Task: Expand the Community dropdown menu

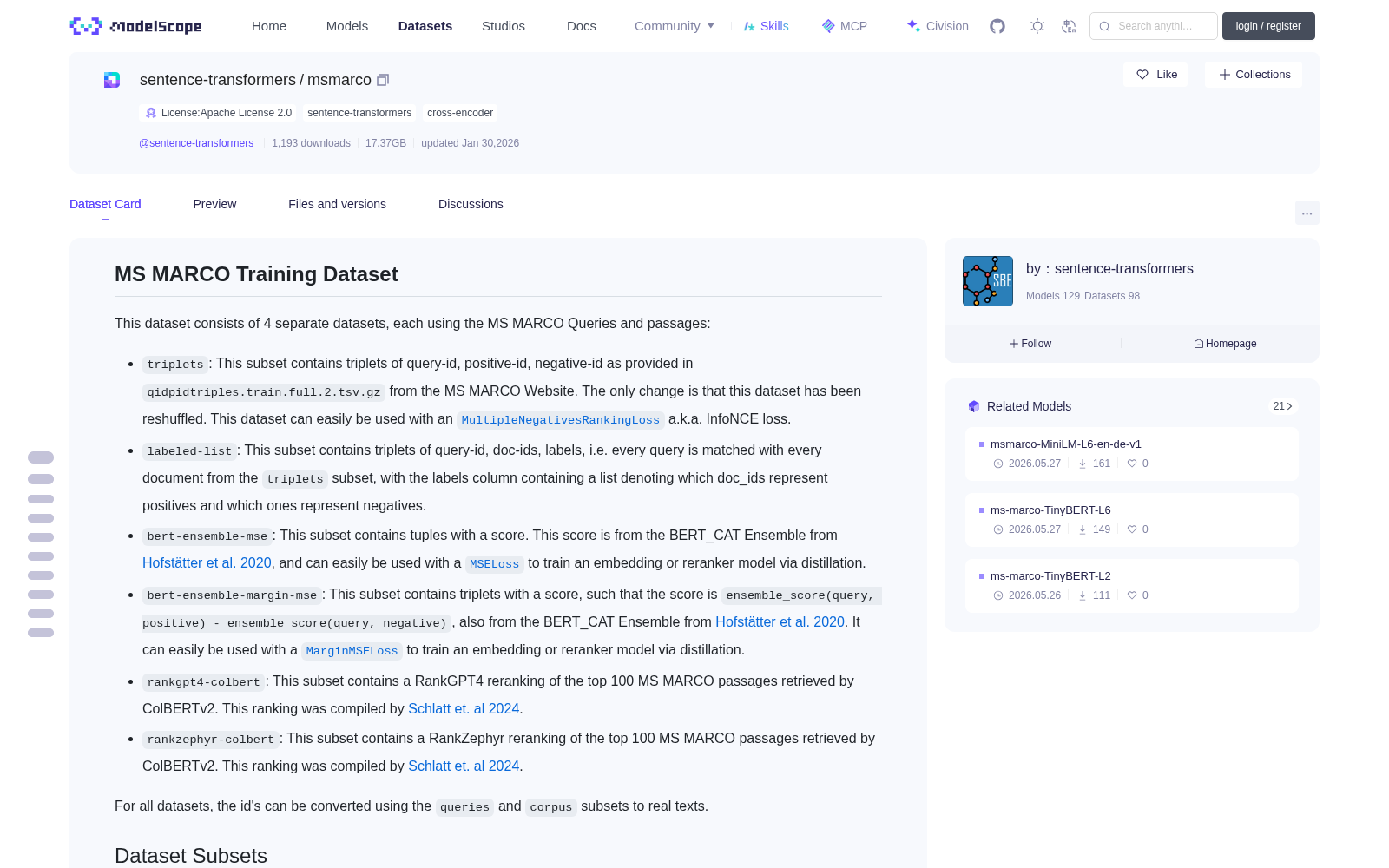Action: (675, 26)
